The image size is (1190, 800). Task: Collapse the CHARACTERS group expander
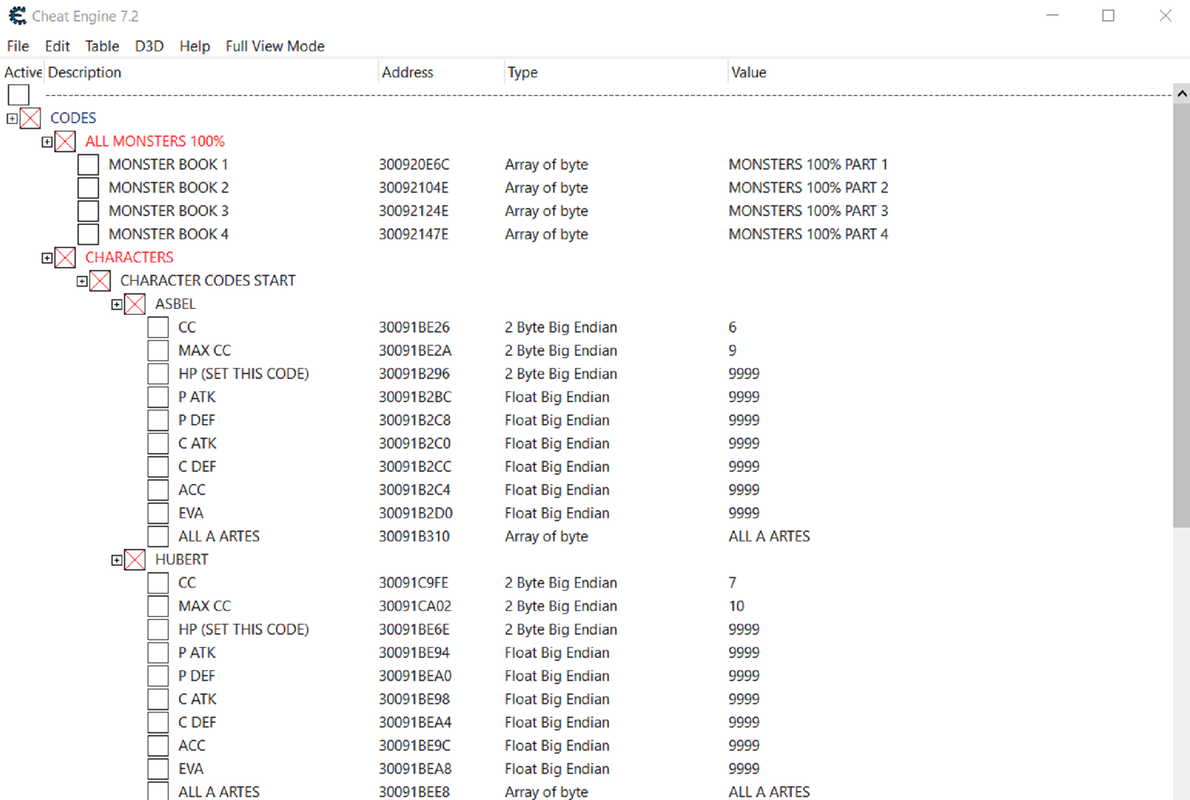[x=47, y=258]
